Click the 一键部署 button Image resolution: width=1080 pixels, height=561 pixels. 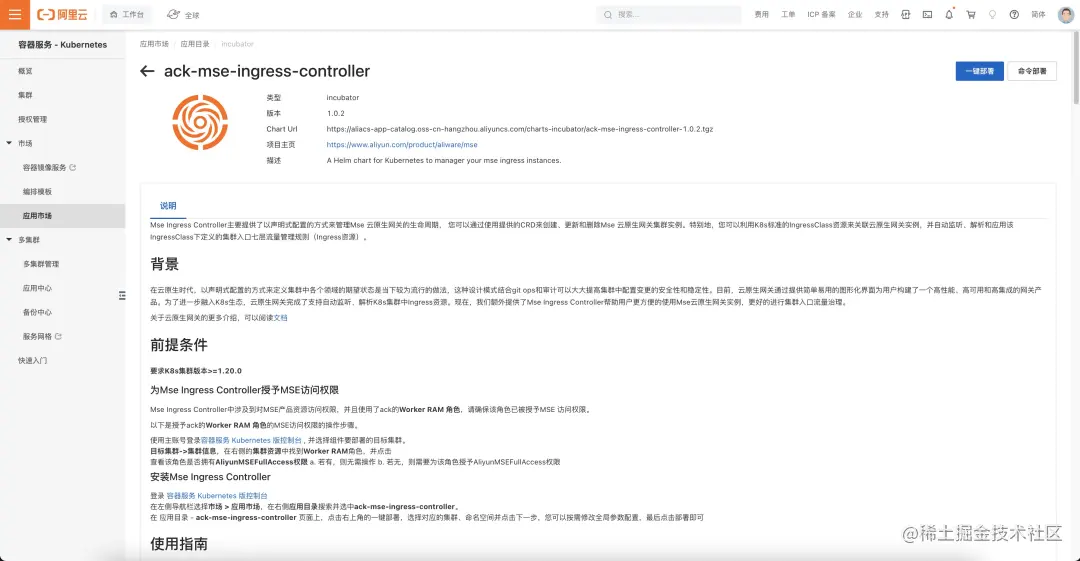(979, 71)
